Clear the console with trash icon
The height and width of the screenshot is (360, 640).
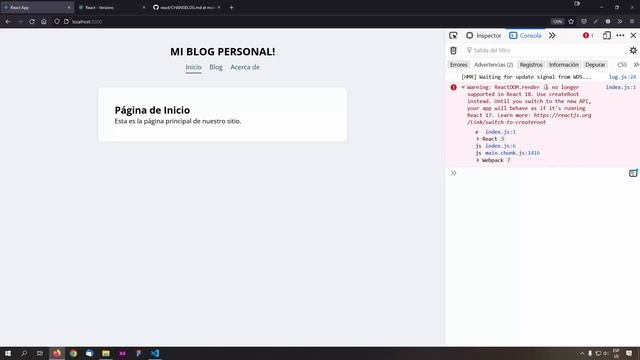tap(453, 50)
